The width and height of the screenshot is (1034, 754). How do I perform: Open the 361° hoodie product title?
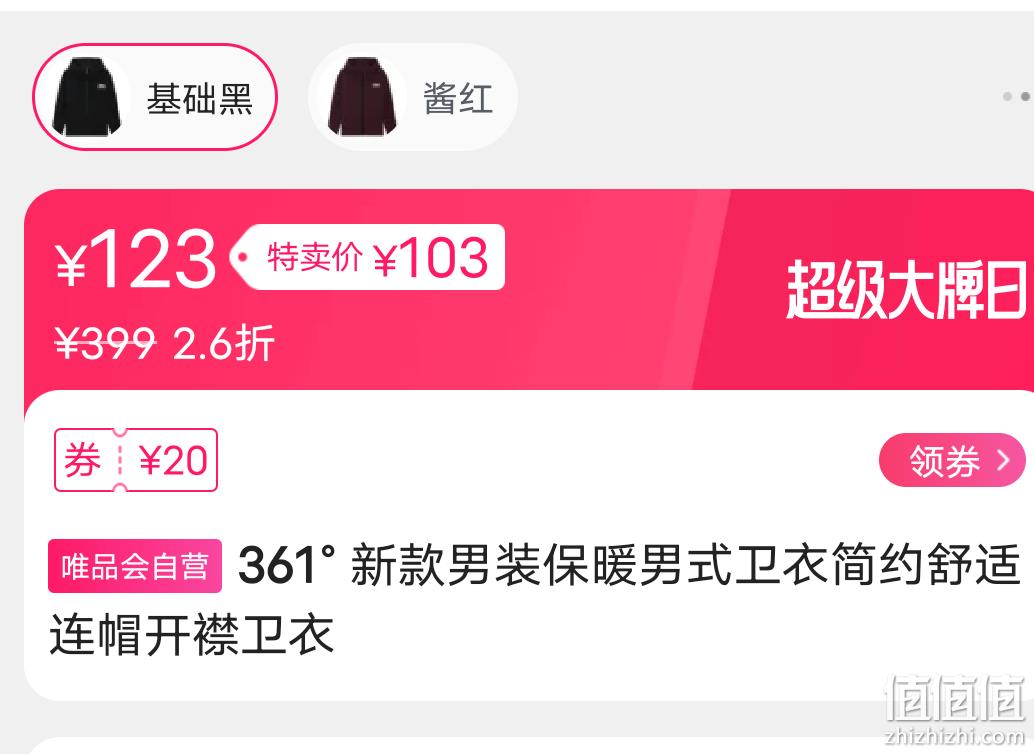pos(535,599)
